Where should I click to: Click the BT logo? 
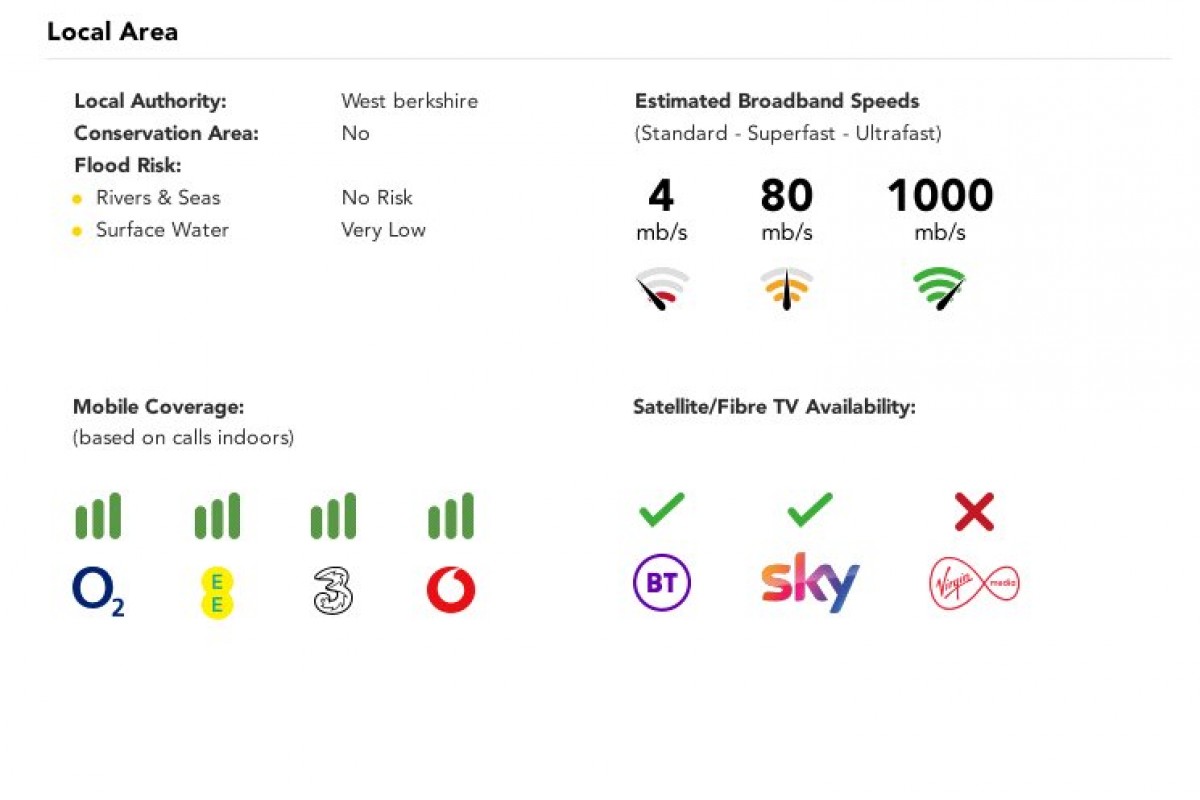point(662,583)
